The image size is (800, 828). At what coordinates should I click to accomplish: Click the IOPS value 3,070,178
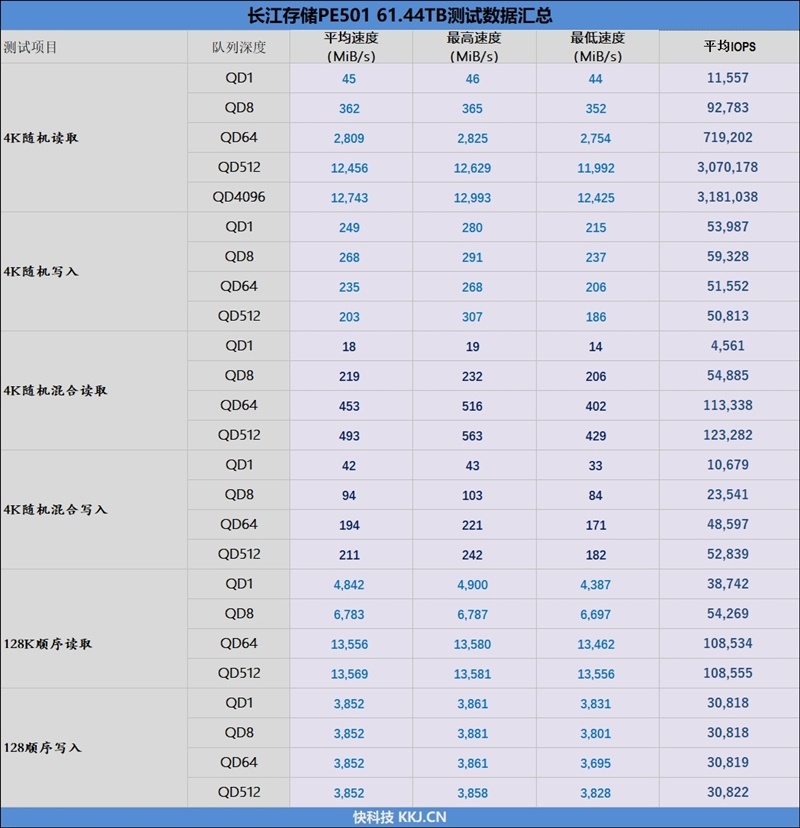(728, 167)
